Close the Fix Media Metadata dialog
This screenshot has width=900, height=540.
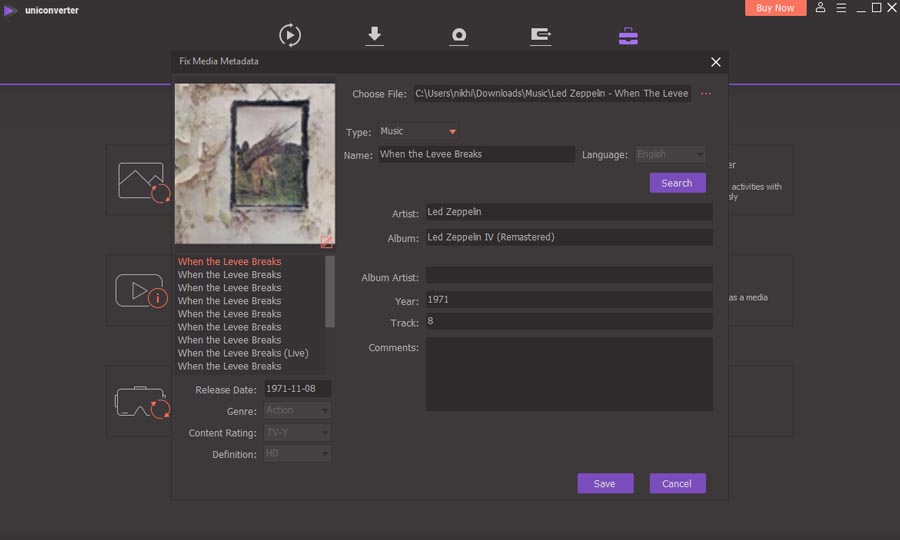715,62
